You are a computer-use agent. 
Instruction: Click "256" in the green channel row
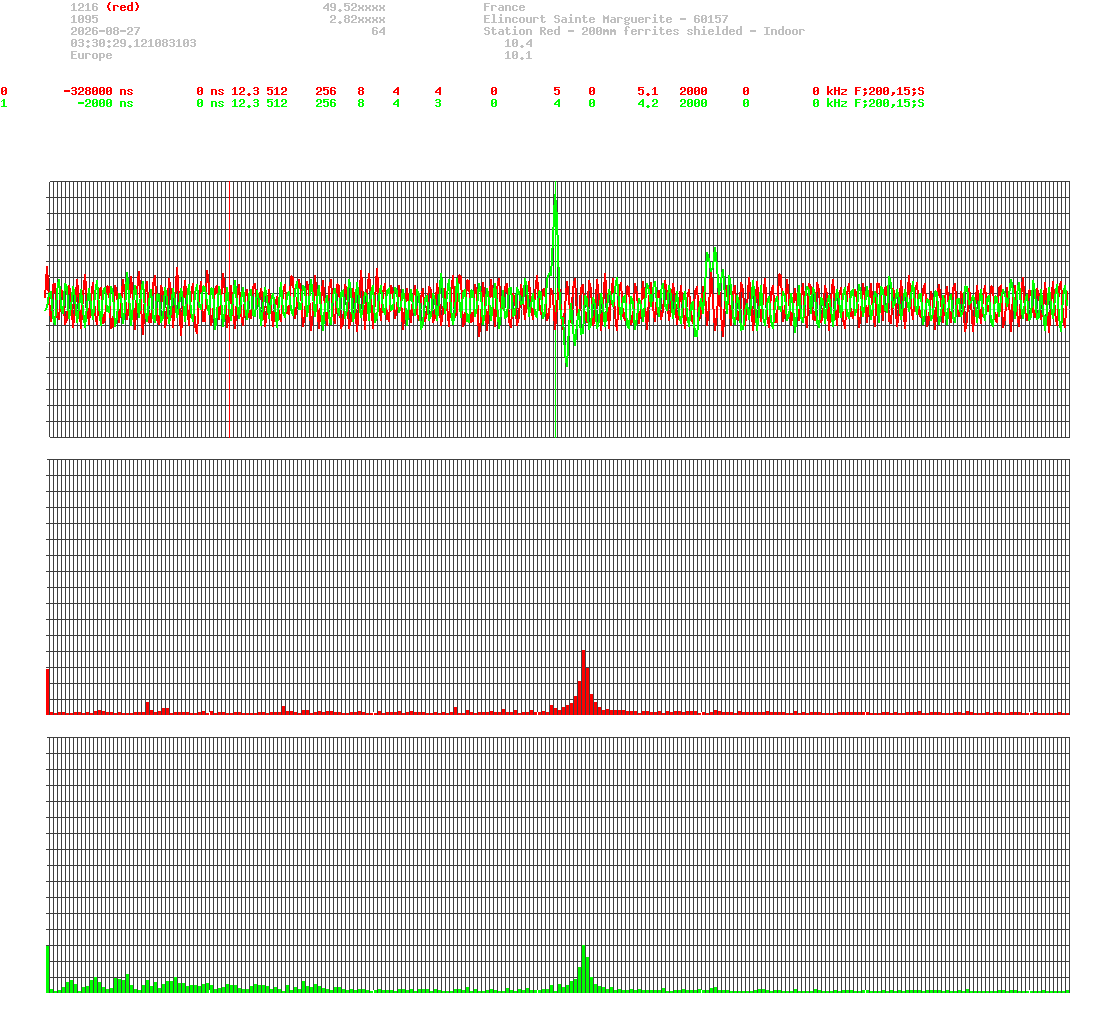pyautogui.click(x=325, y=103)
